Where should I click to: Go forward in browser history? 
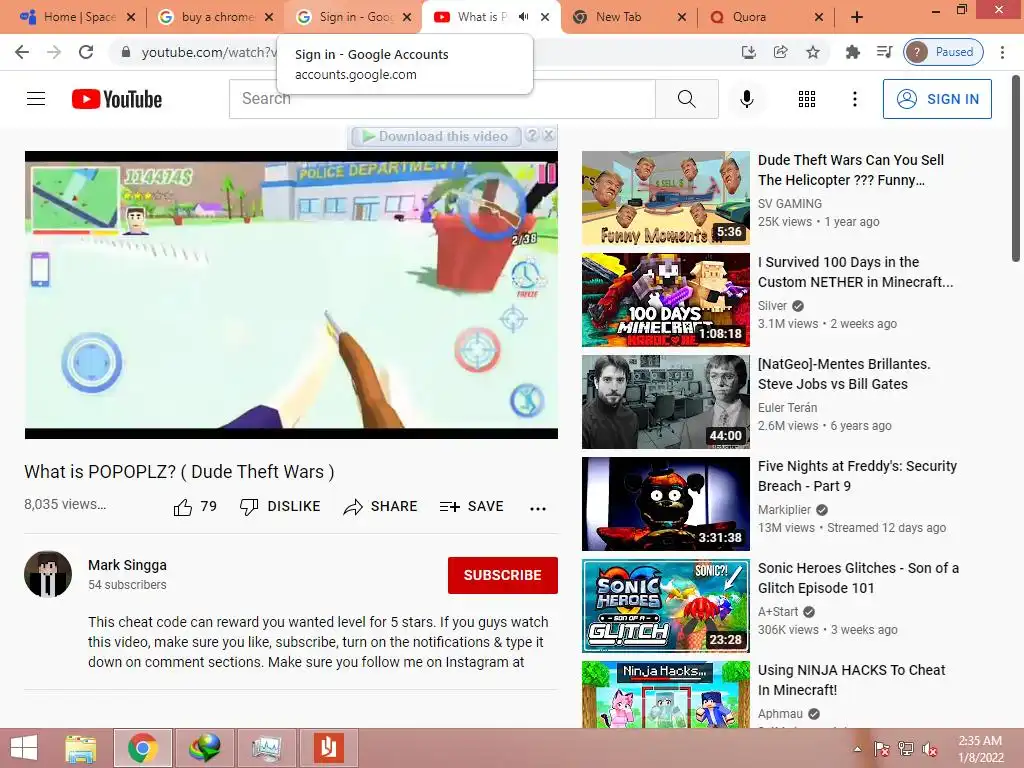(x=54, y=52)
